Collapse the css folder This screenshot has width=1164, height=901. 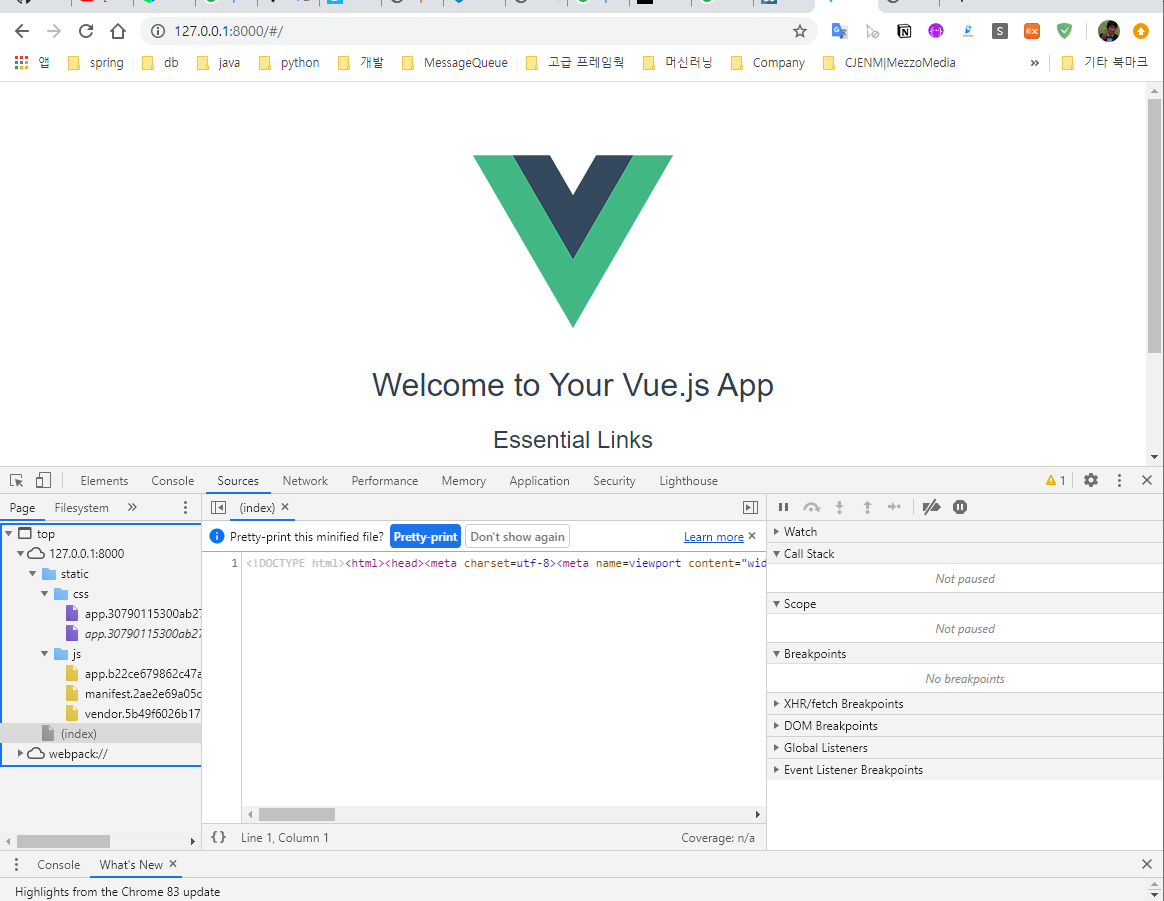(45, 594)
